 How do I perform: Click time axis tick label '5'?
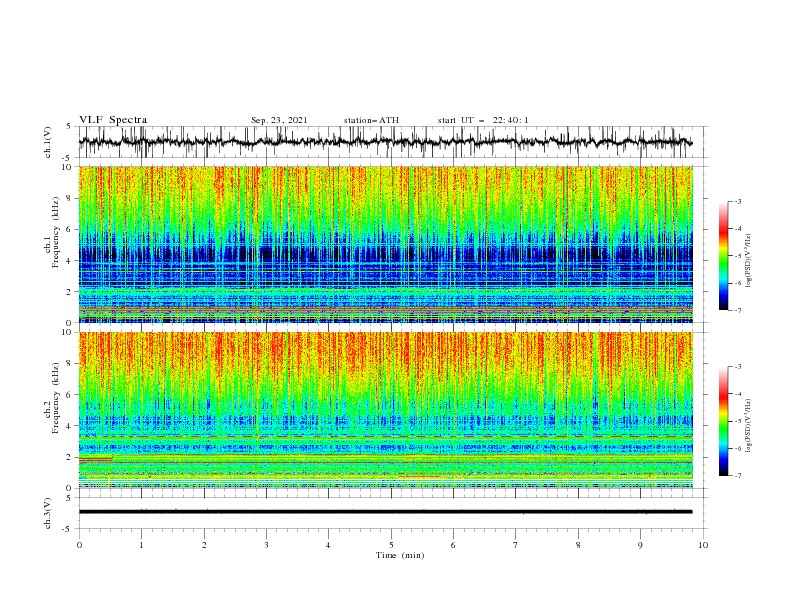click(x=391, y=545)
